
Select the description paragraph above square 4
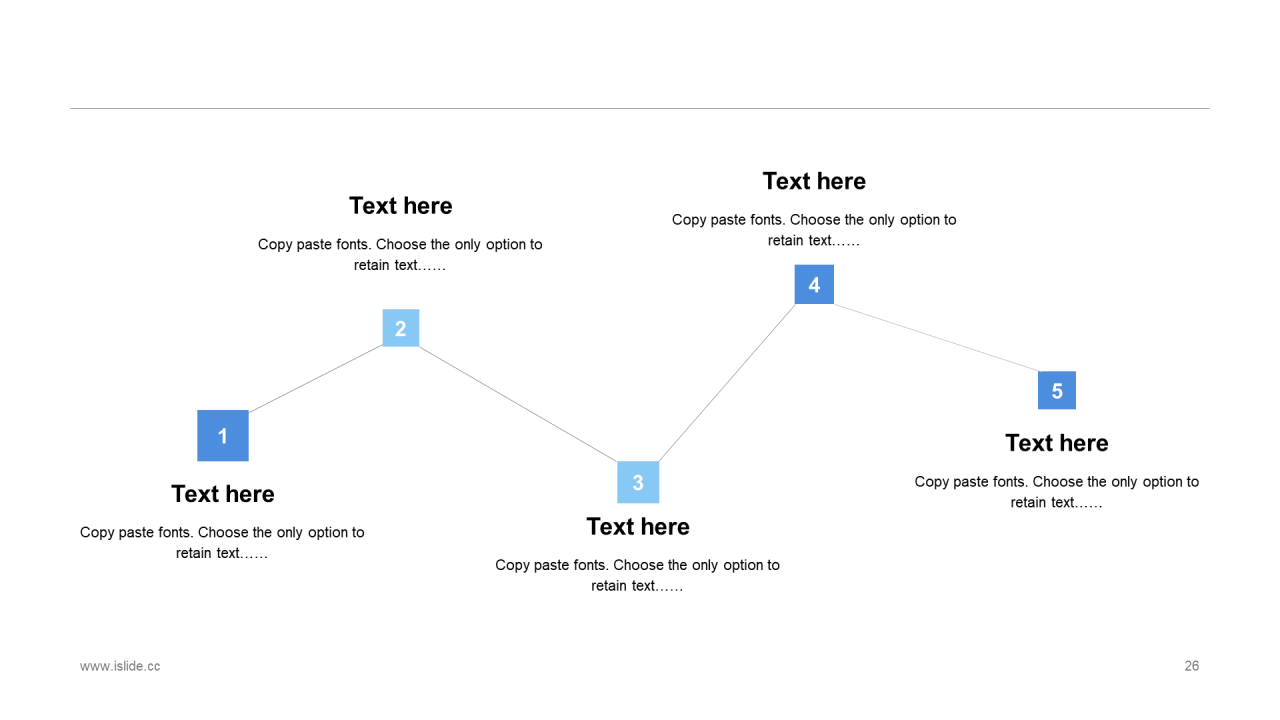814,230
